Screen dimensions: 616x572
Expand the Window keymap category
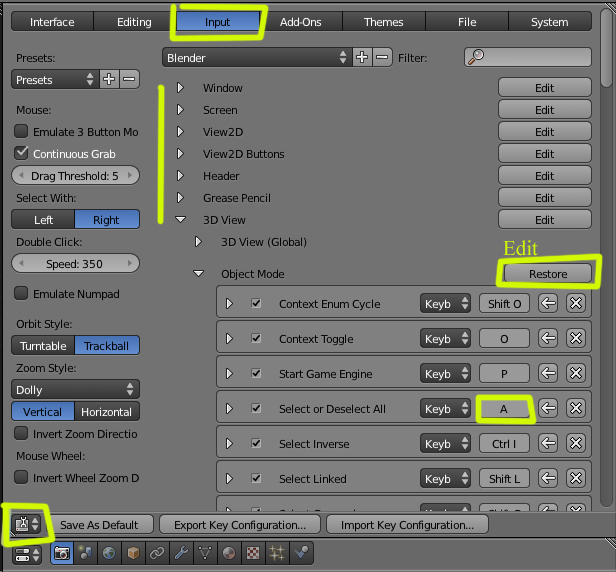(x=180, y=88)
